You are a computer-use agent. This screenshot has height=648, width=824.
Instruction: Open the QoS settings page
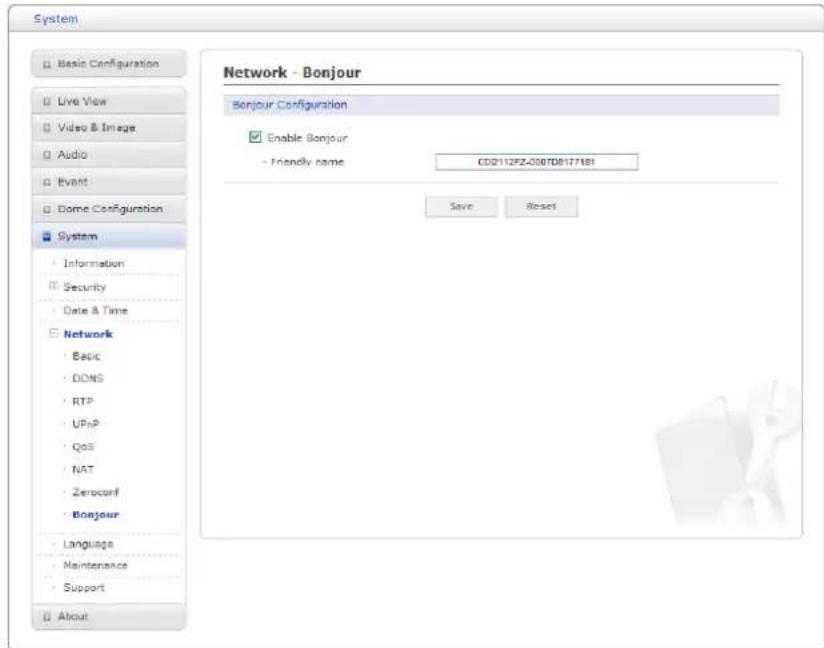83,447
